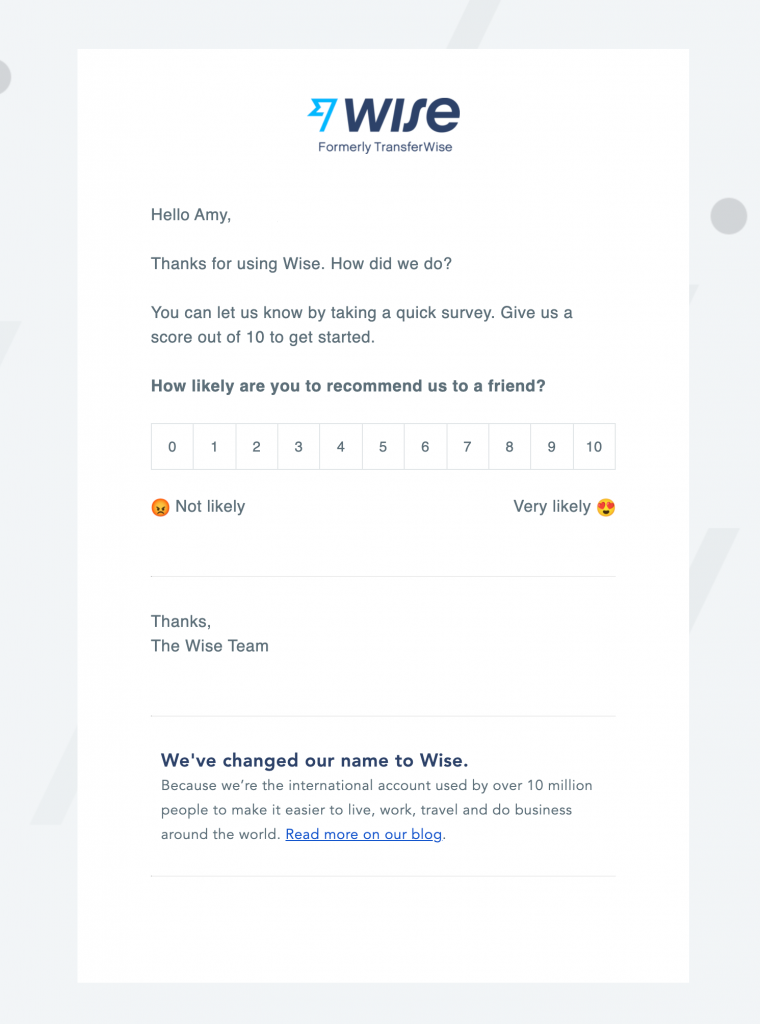Pick rating 3 in the scale
760x1024 pixels.
(x=298, y=447)
